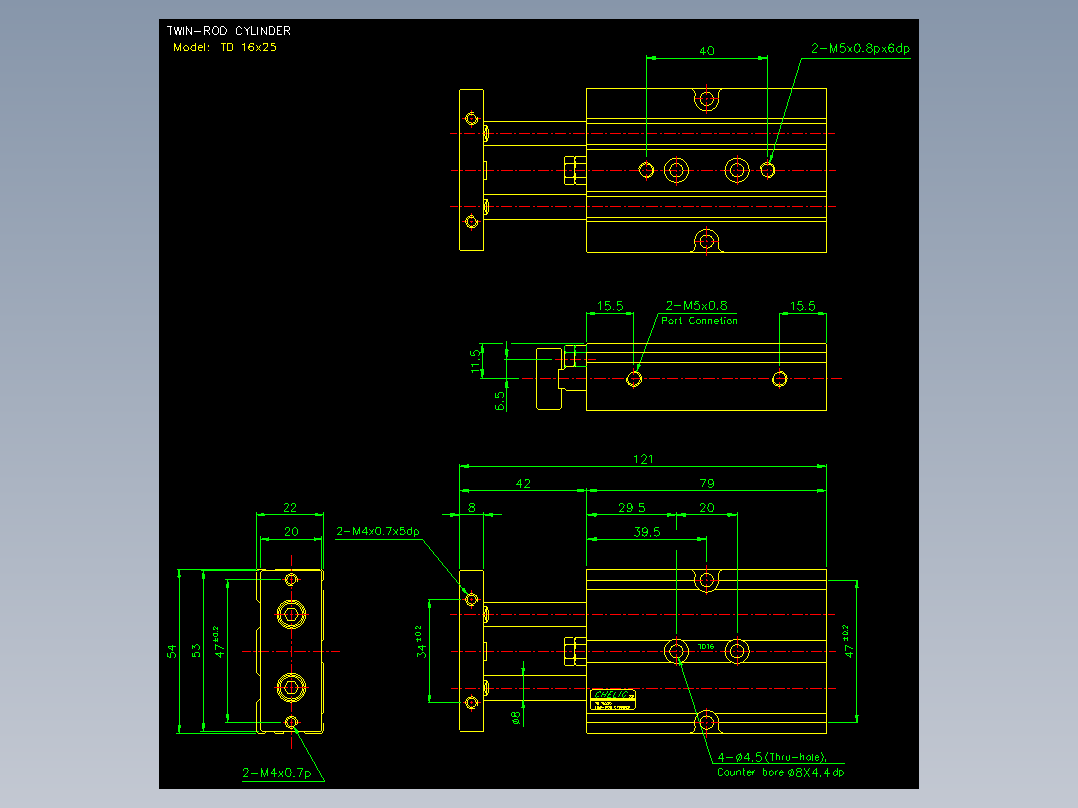Screen dimensions: 1078x808
Task: Select the "40" dimension in the upper view
Action: tap(707, 51)
